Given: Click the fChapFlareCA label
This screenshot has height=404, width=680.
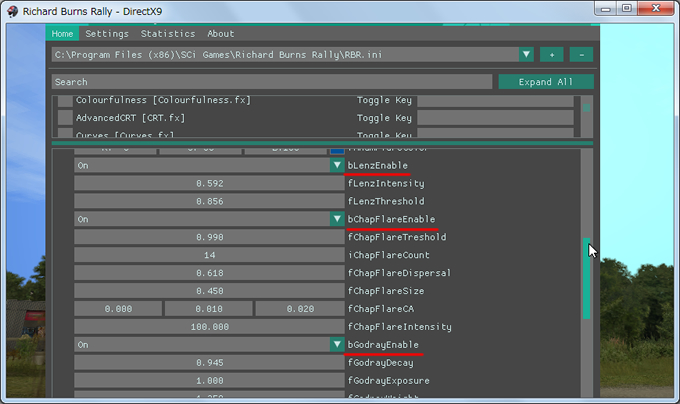Looking at the screenshot, I should point(381,309).
